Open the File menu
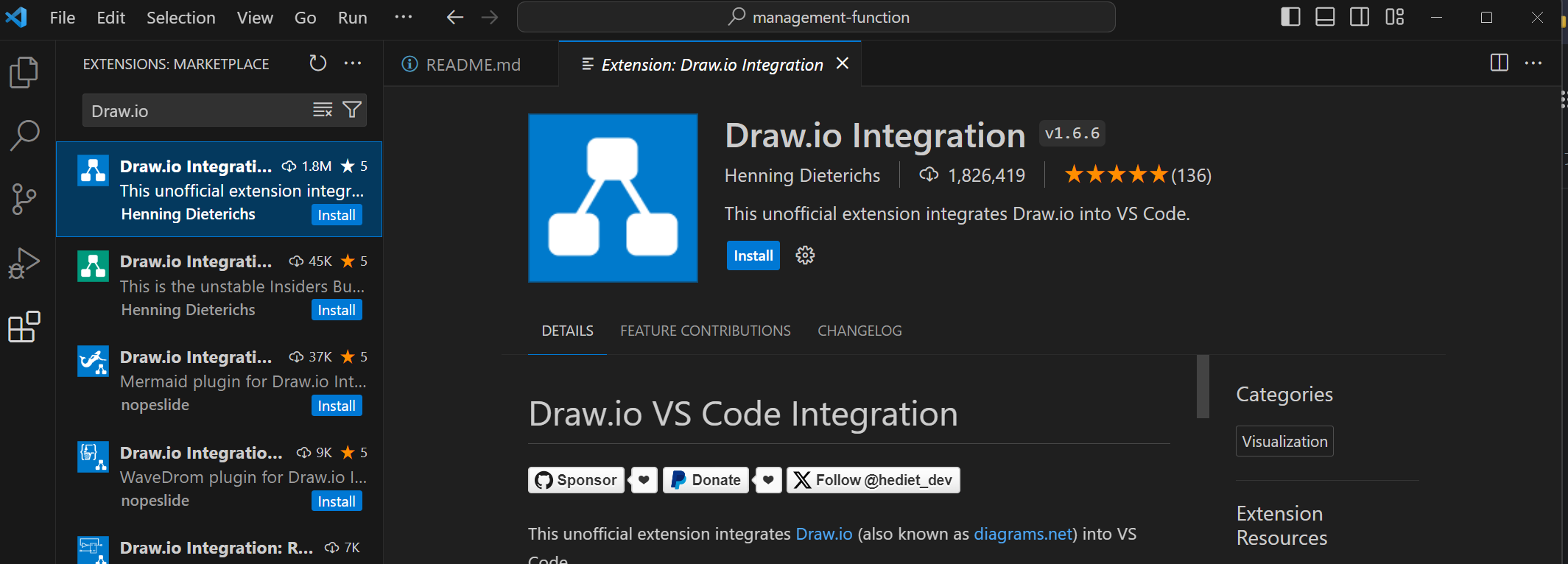Screen dimensions: 1568x564 (x=63, y=18)
